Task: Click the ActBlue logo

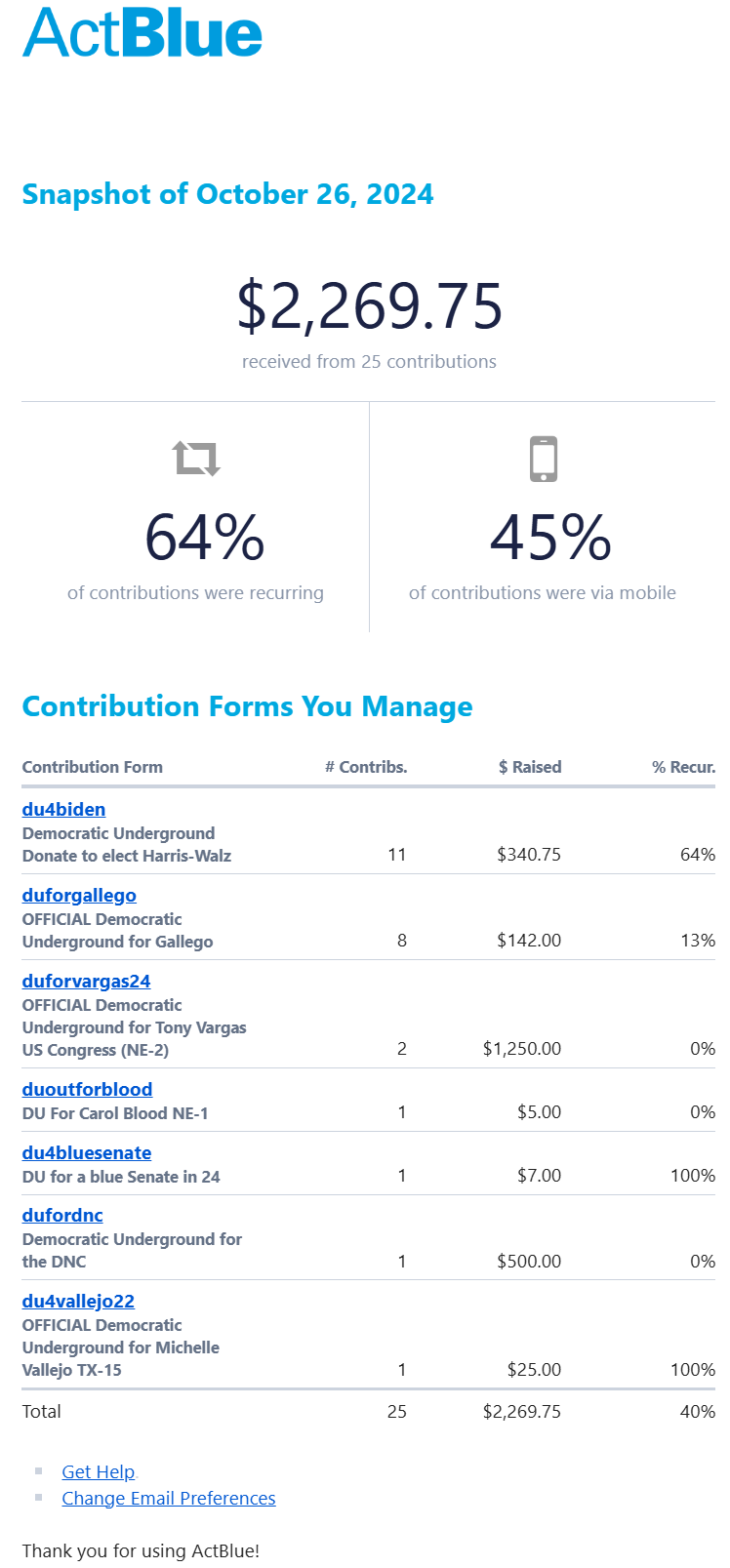Action: pyautogui.click(x=142, y=33)
